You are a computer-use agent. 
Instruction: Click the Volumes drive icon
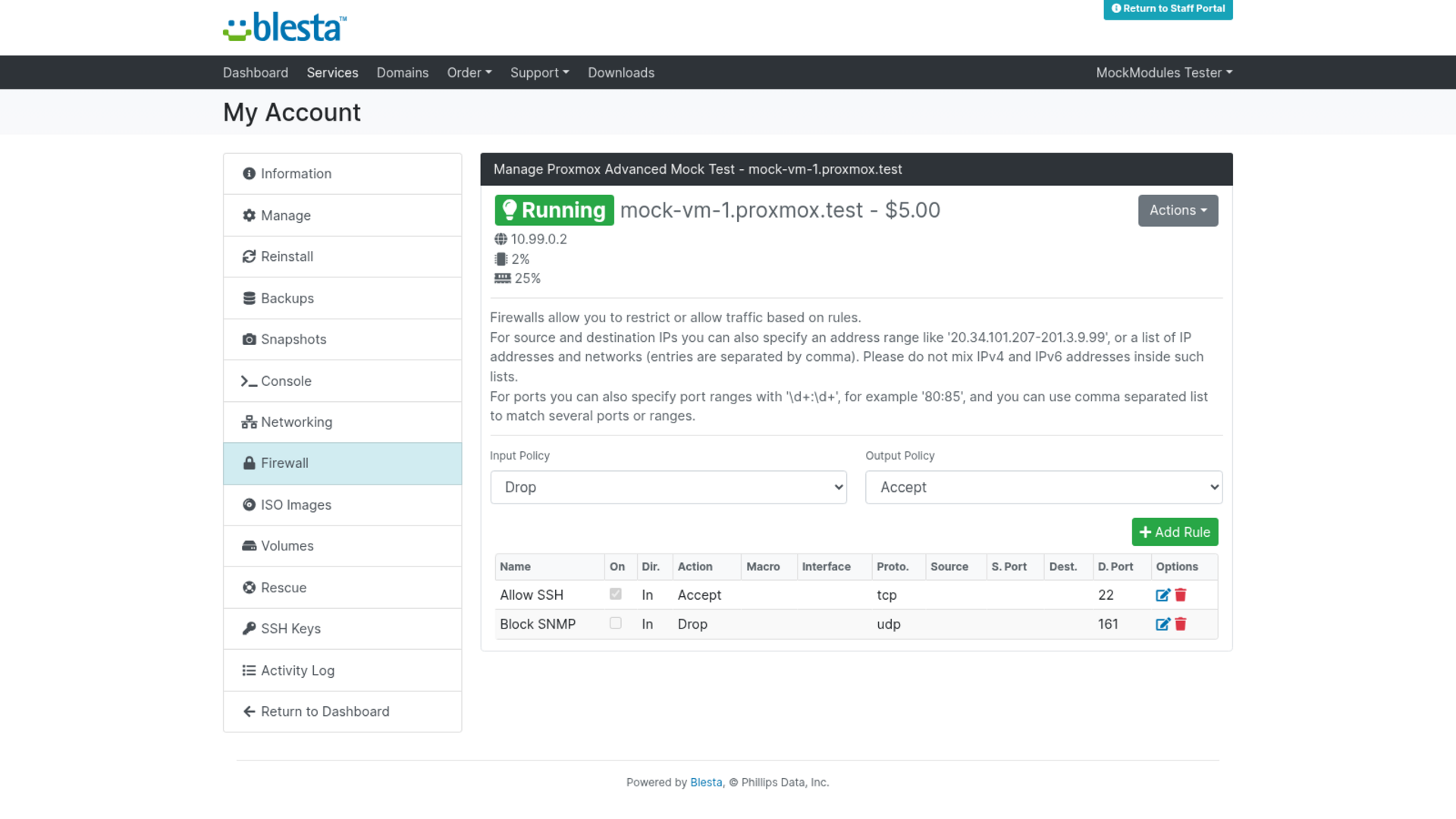tap(249, 546)
